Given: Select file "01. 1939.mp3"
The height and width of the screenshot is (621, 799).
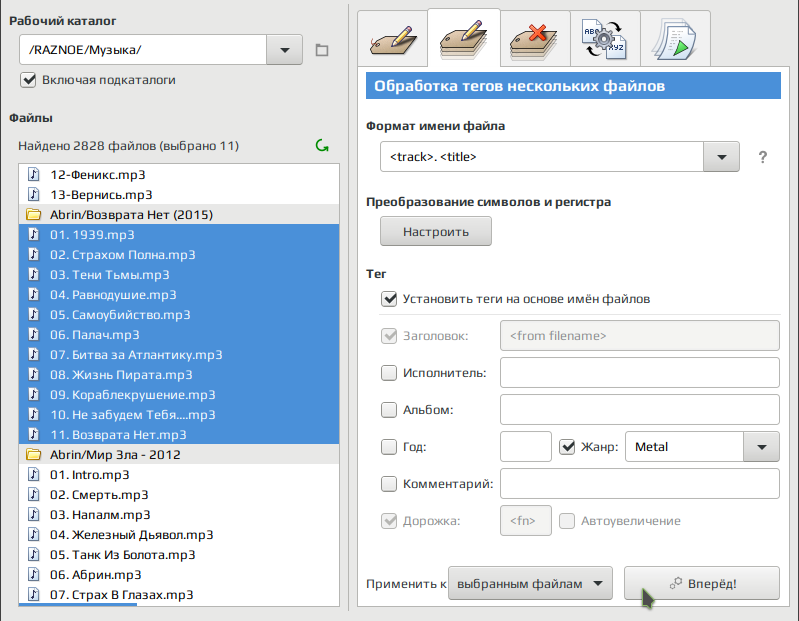Looking at the screenshot, I should click(x=179, y=234).
